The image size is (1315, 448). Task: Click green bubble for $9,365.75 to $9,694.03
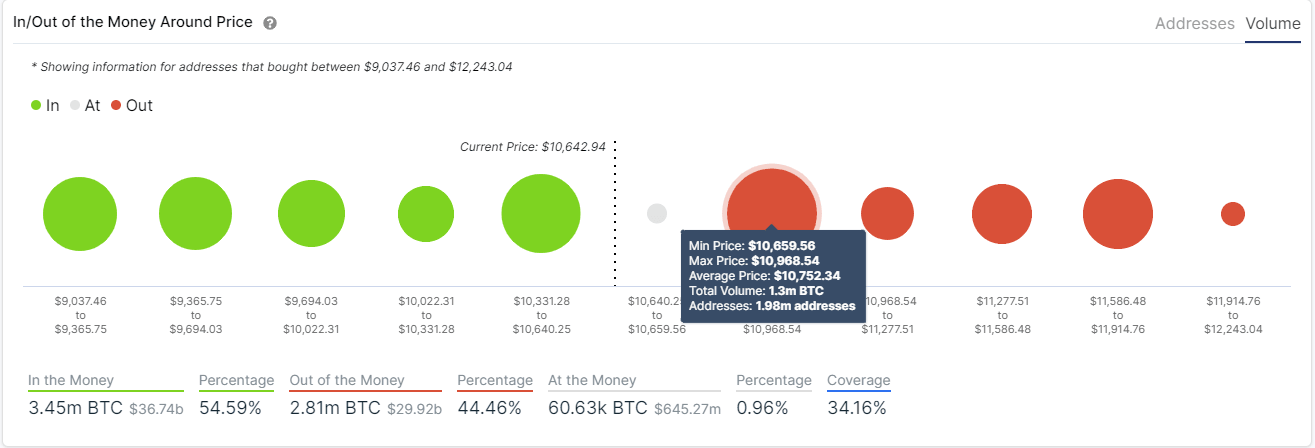196,214
